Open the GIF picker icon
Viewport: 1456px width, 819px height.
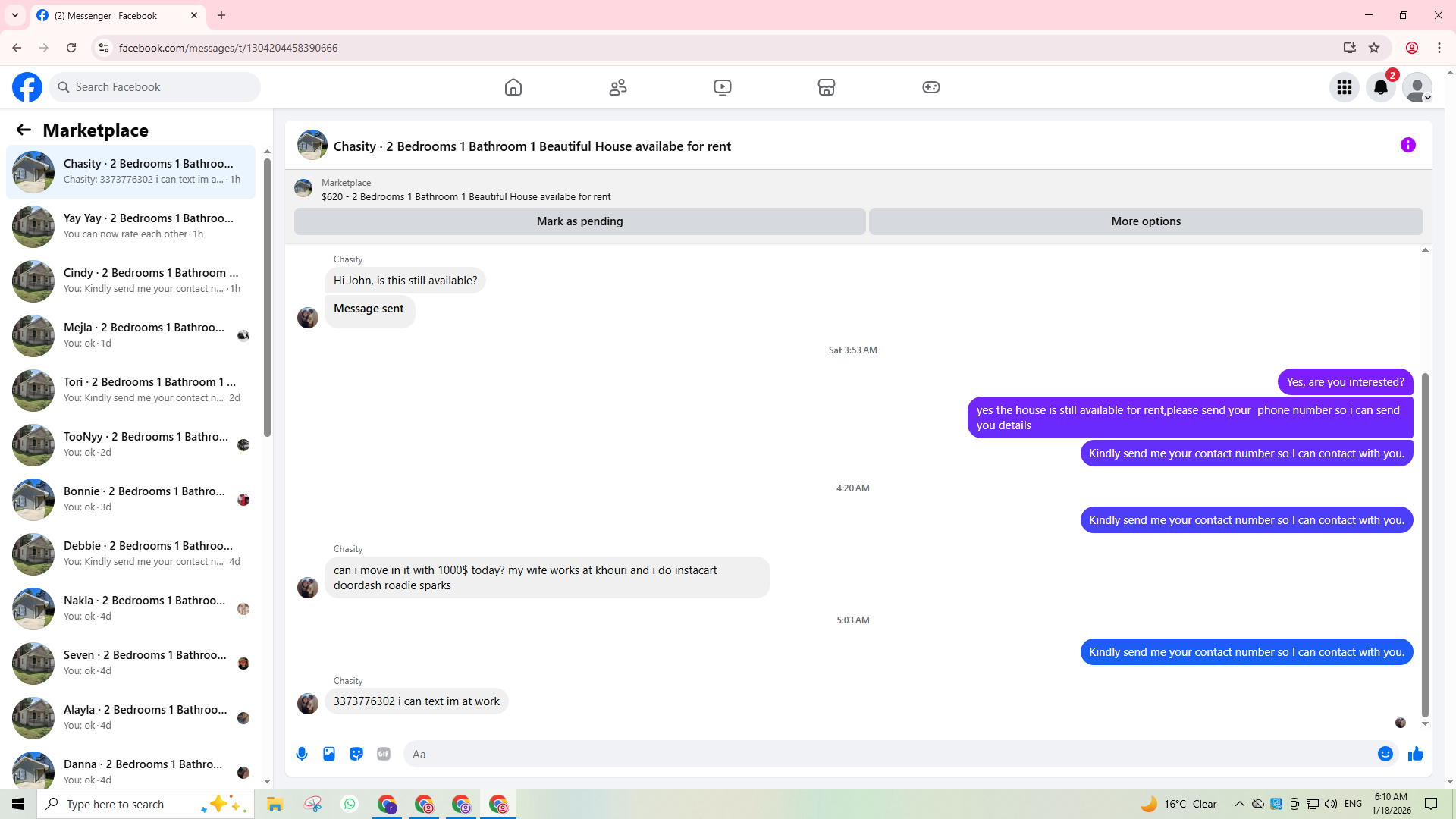[384, 754]
